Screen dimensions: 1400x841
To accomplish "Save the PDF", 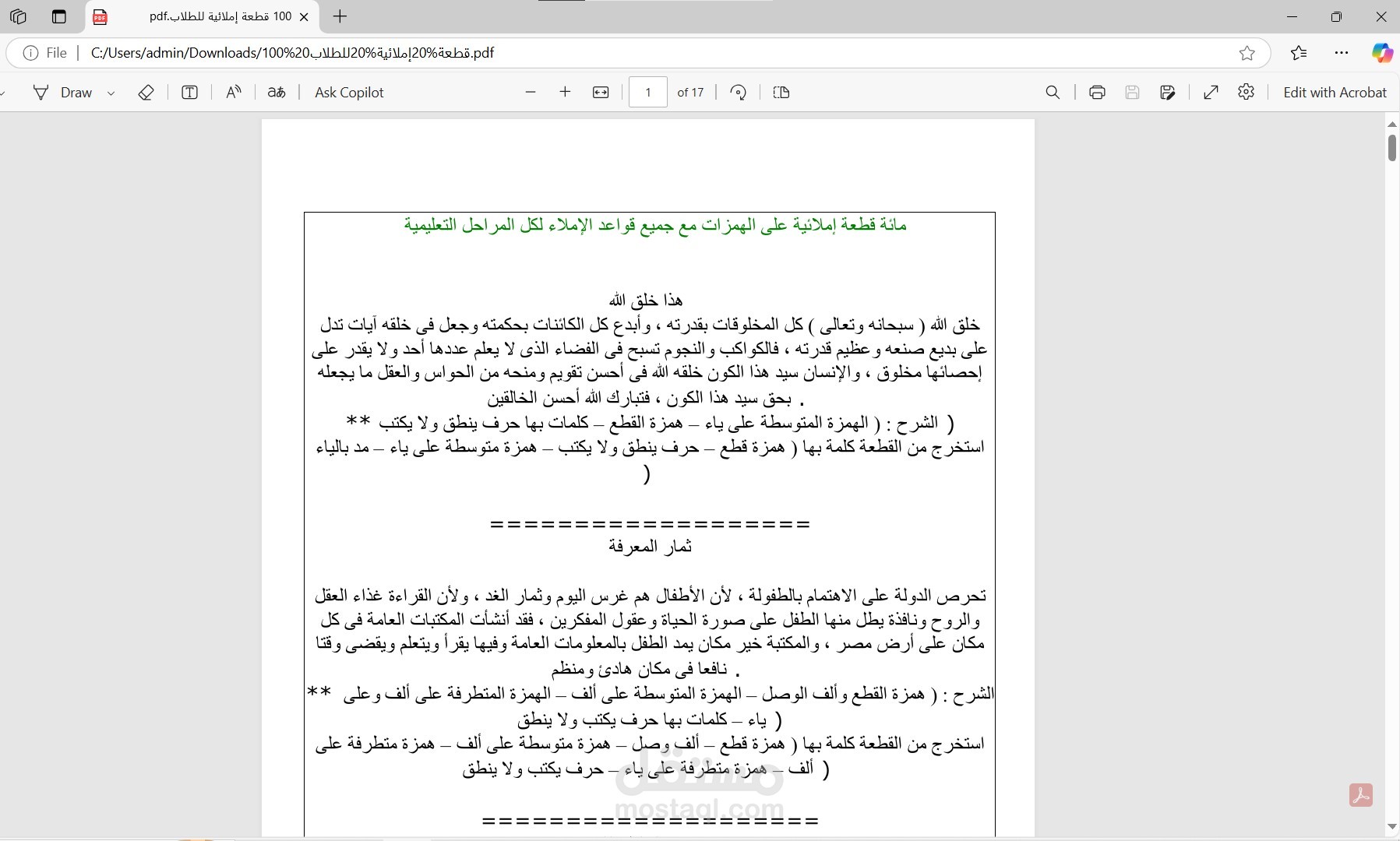I will point(1132,93).
